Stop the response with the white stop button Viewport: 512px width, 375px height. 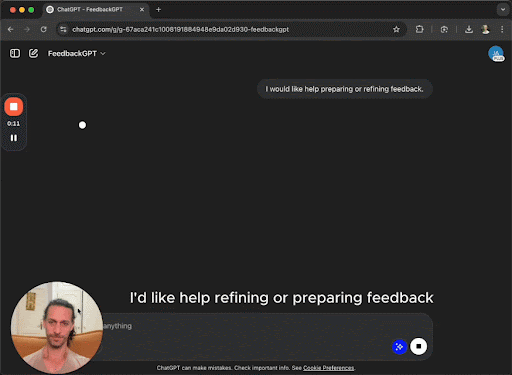click(419, 346)
